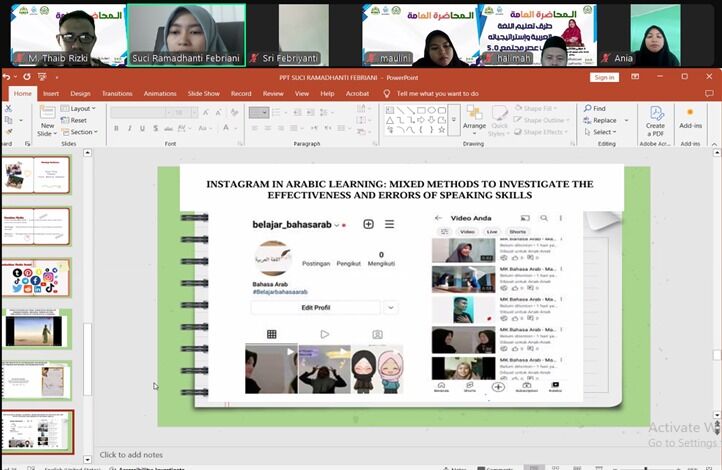Toggle Center alignment for paragraph
The width and height of the screenshot is (722, 470).
click(268, 128)
